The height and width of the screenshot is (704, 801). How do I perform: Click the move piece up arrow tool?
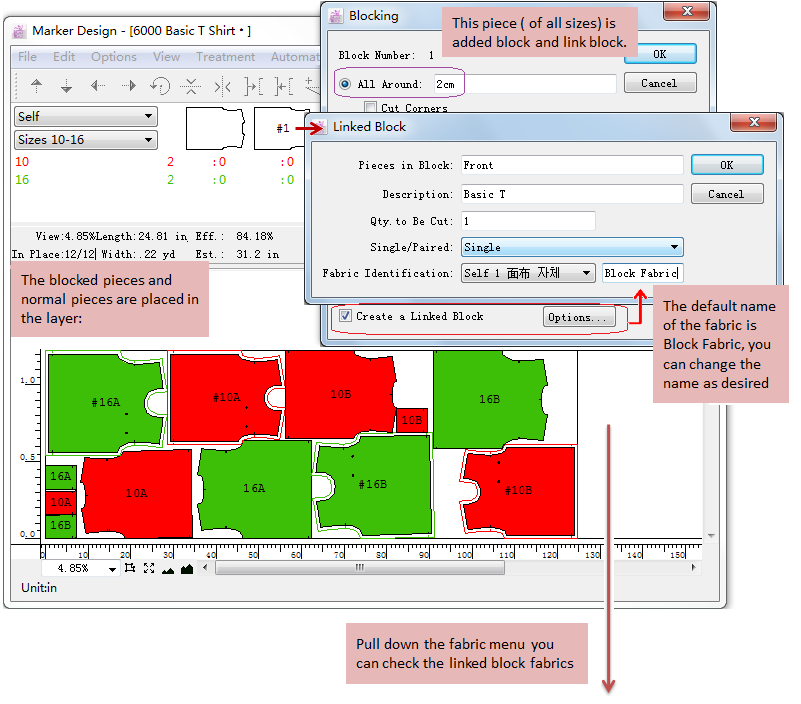(x=37, y=86)
